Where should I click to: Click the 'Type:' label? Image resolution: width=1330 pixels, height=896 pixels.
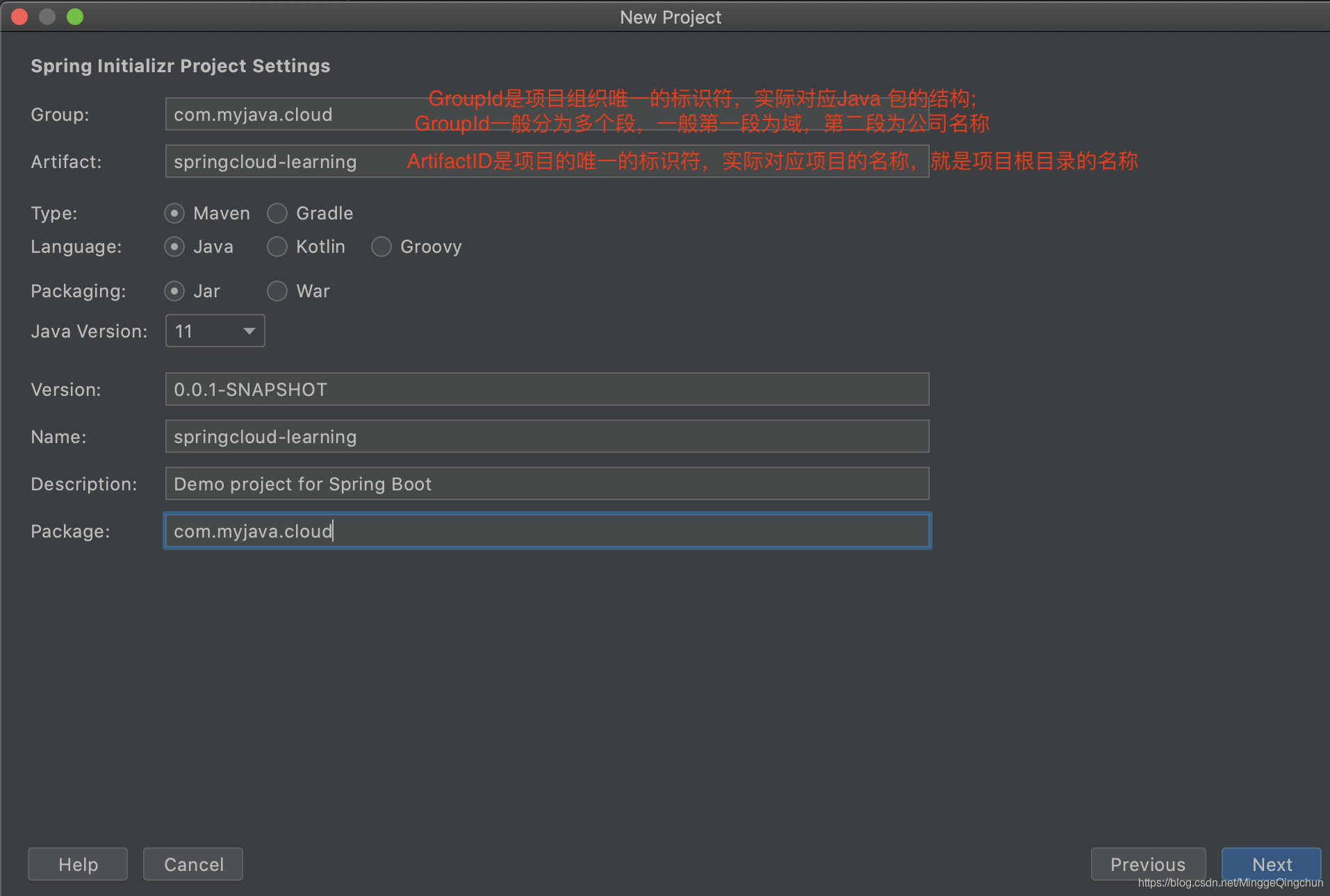(x=54, y=213)
